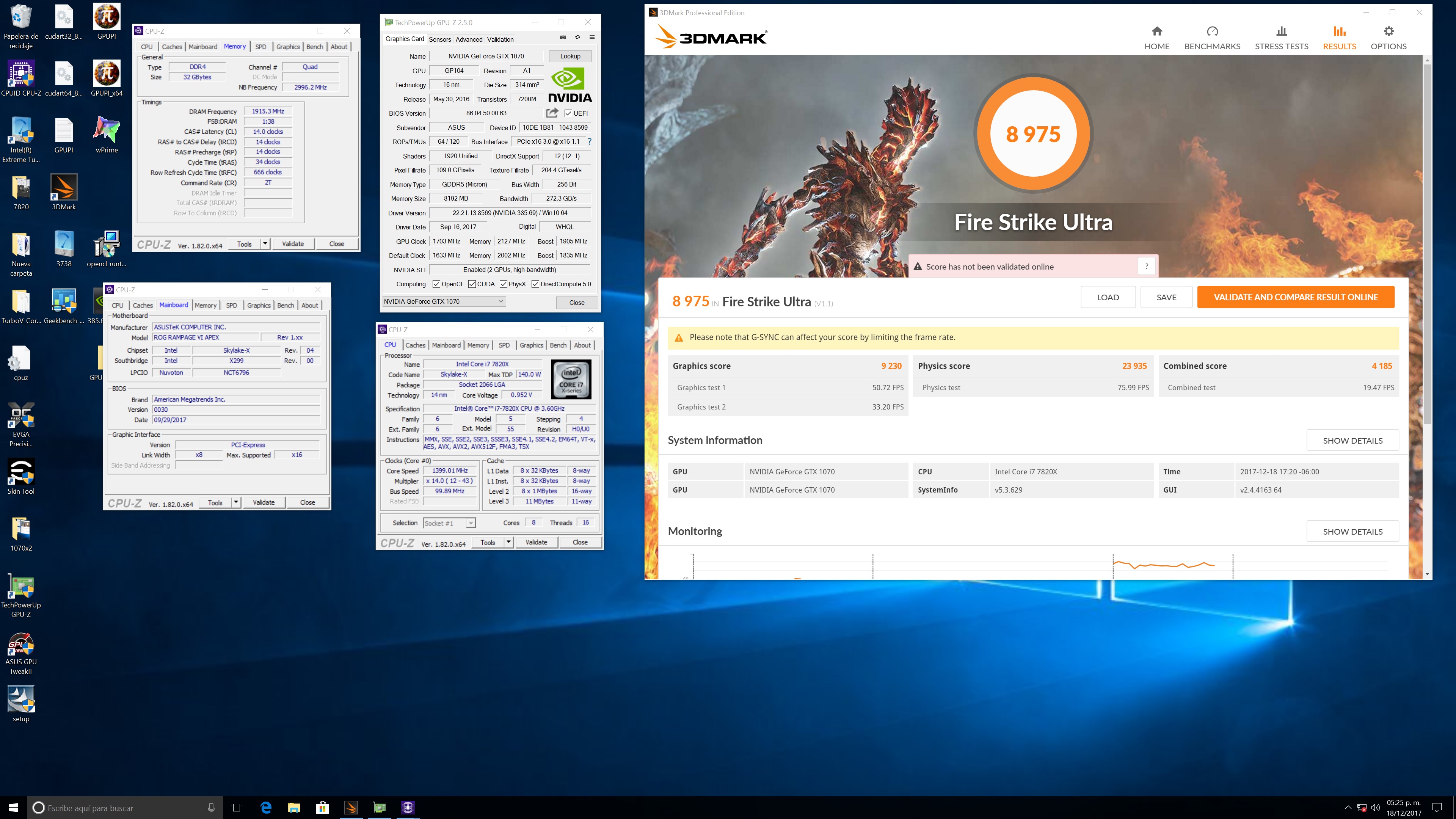
Task: Toggle the OpenCL checkbox in GPU-Z
Action: pos(436,284)
